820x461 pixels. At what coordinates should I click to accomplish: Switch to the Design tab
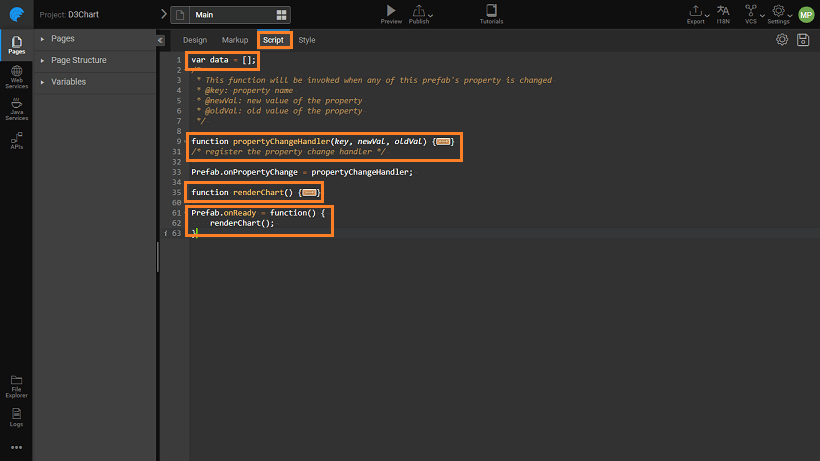(195, 40)
